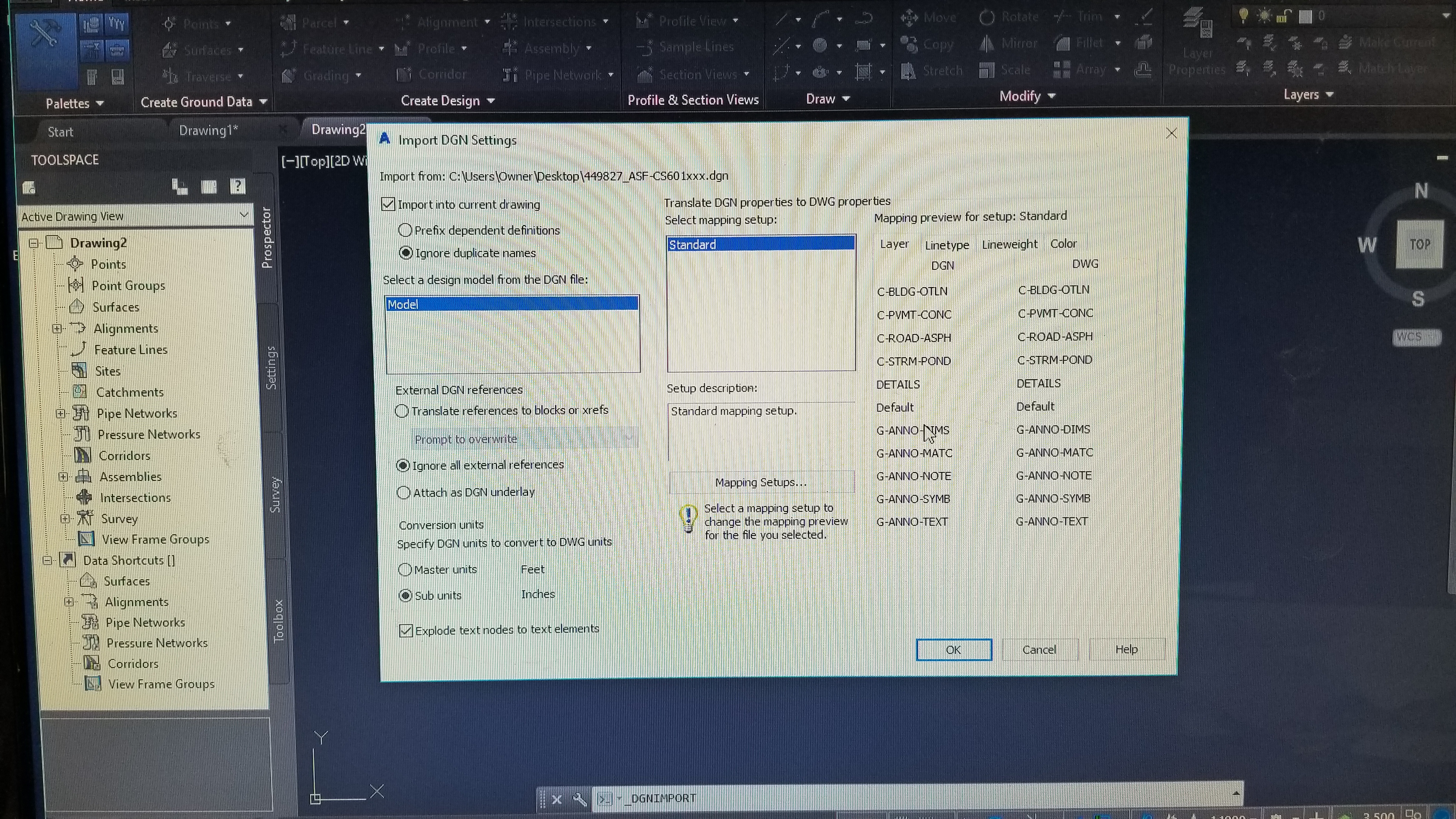Click the Traverse tool icon in ribbon
1456x819 pixels.
(170, 76)
